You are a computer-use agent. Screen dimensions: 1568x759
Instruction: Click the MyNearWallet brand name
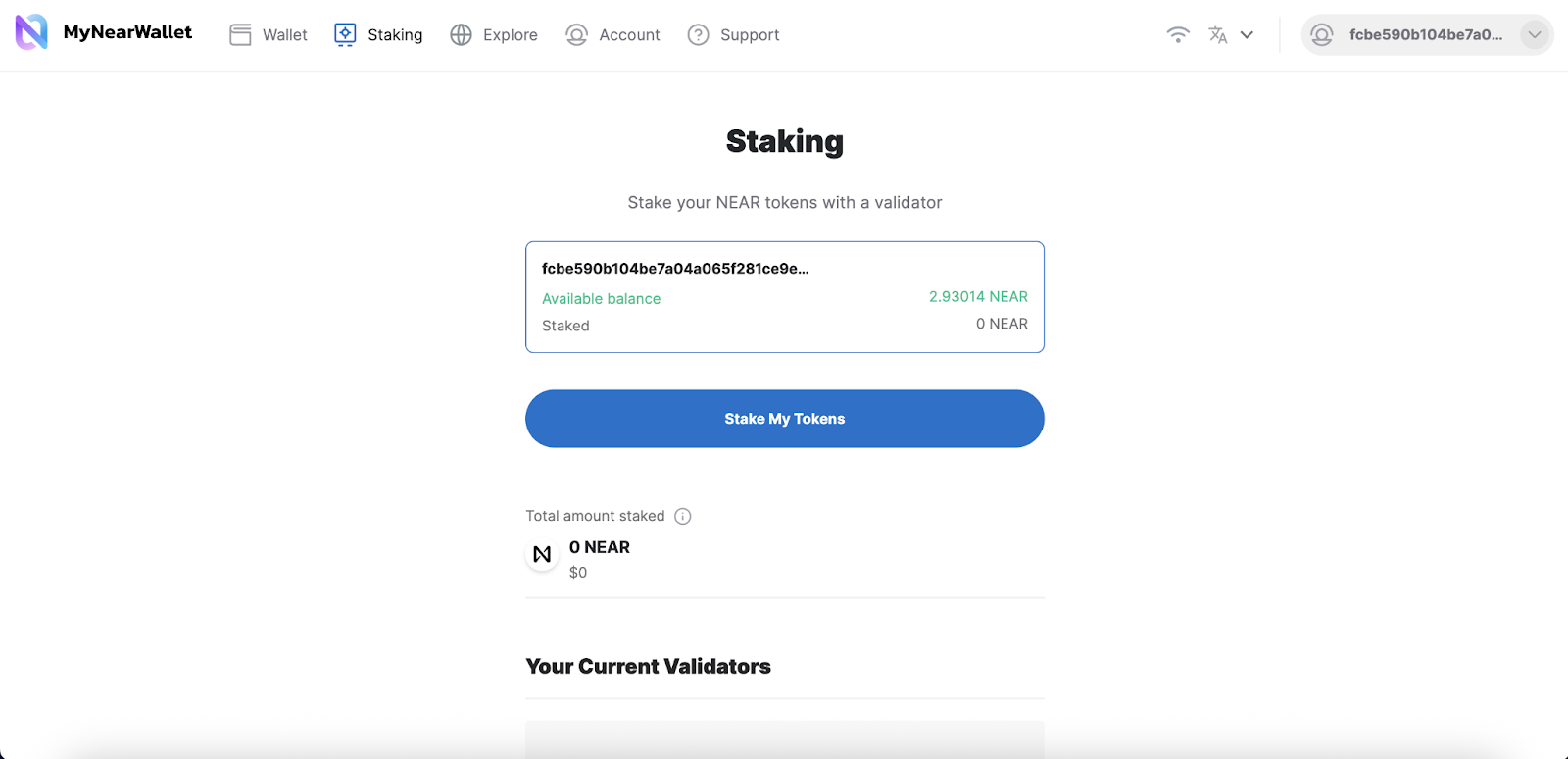point(127,32)
